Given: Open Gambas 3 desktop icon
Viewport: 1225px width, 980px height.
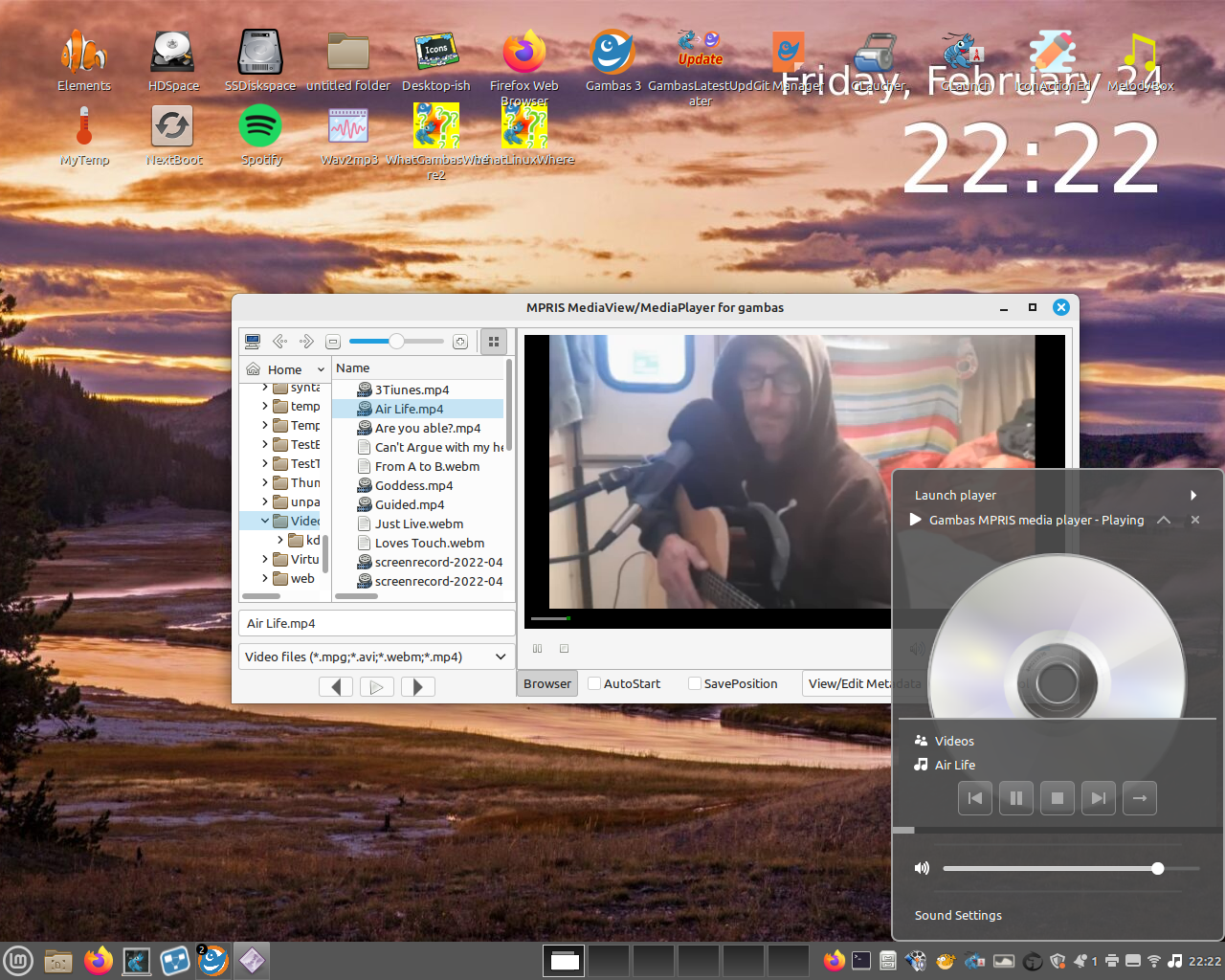Looking at the screenshot, I should [612, 61].
